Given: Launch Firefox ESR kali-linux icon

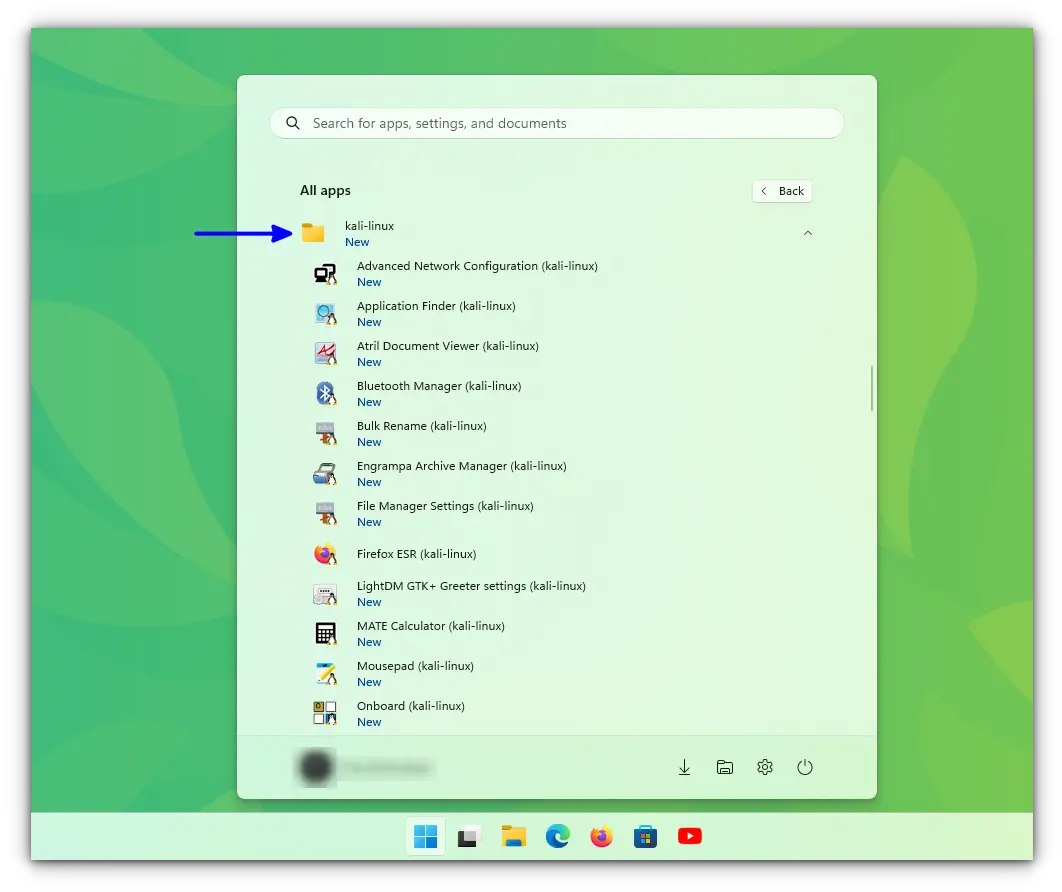Looking at the screenshot, I should (325, 554).
